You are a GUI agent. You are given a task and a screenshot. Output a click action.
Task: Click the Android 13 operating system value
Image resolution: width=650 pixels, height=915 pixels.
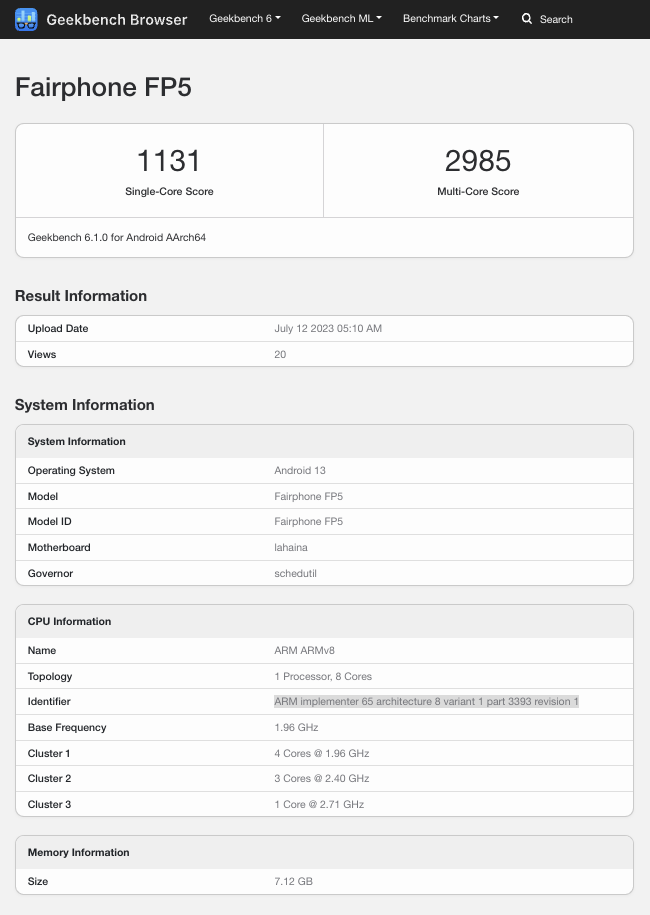coord(300,471)
